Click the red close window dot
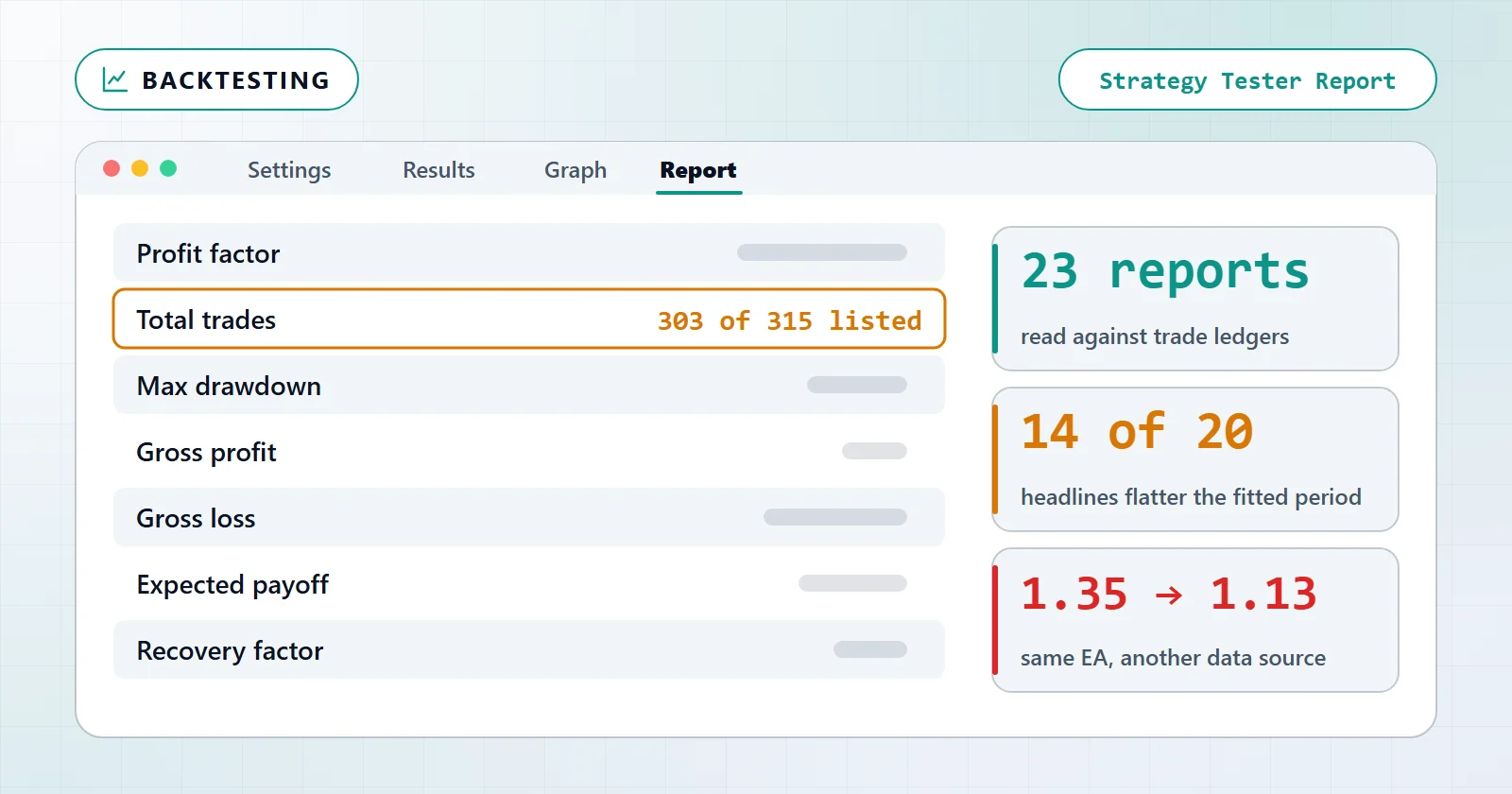 pos(112,168)
